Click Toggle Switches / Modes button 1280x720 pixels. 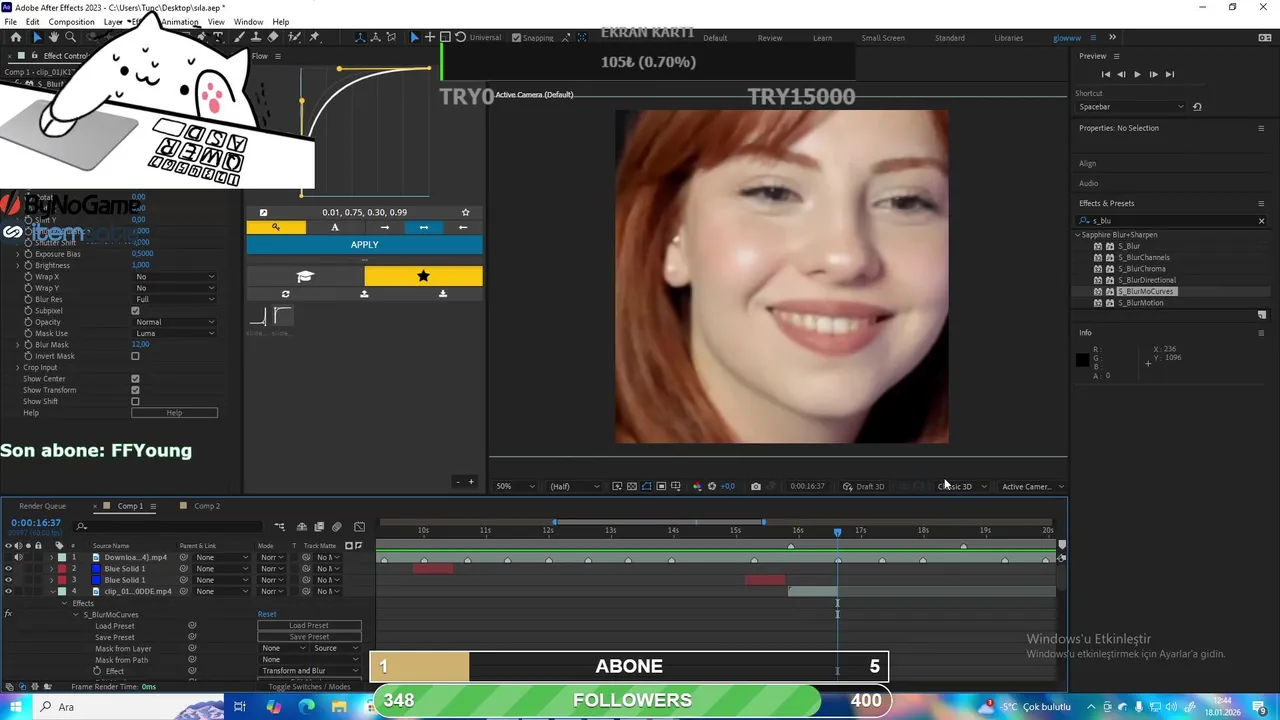309,687
